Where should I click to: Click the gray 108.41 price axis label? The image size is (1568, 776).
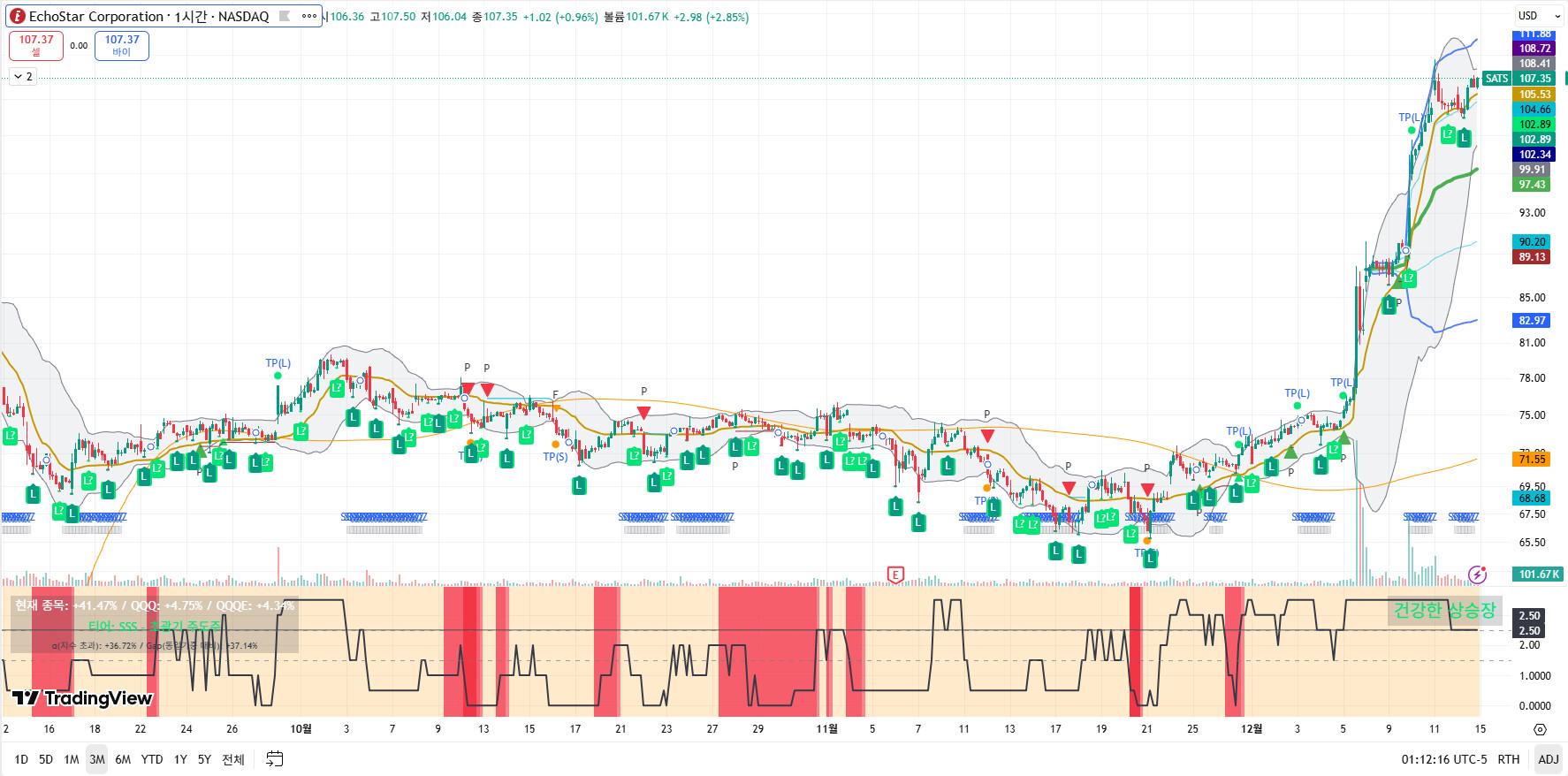pos(1535,64)
